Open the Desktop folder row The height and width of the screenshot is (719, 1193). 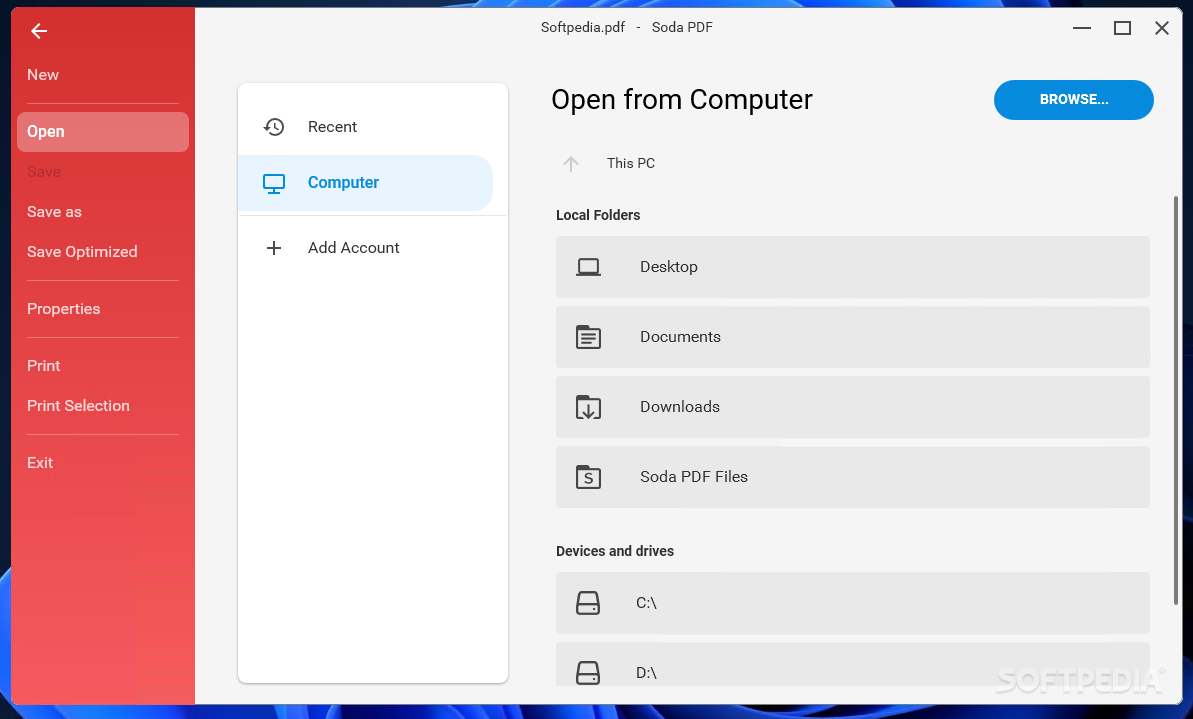pos(852,267)
